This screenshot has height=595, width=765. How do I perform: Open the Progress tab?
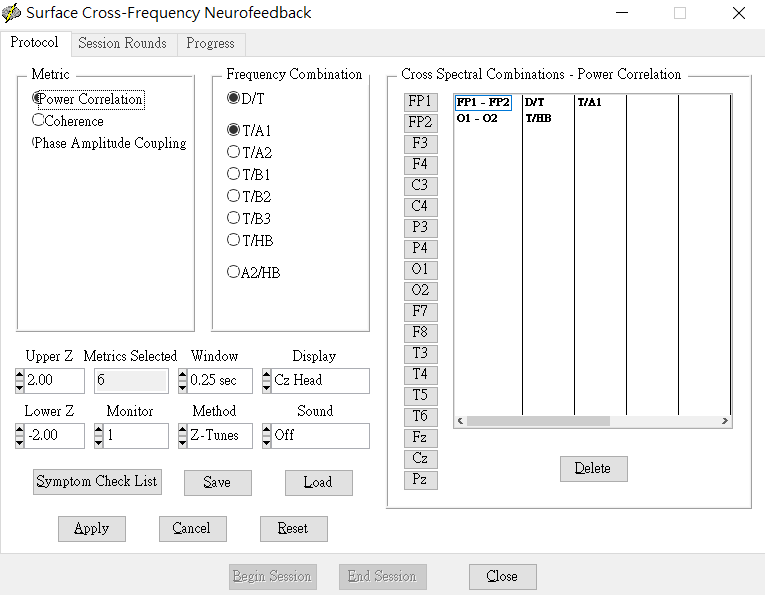tap(211, 43)
